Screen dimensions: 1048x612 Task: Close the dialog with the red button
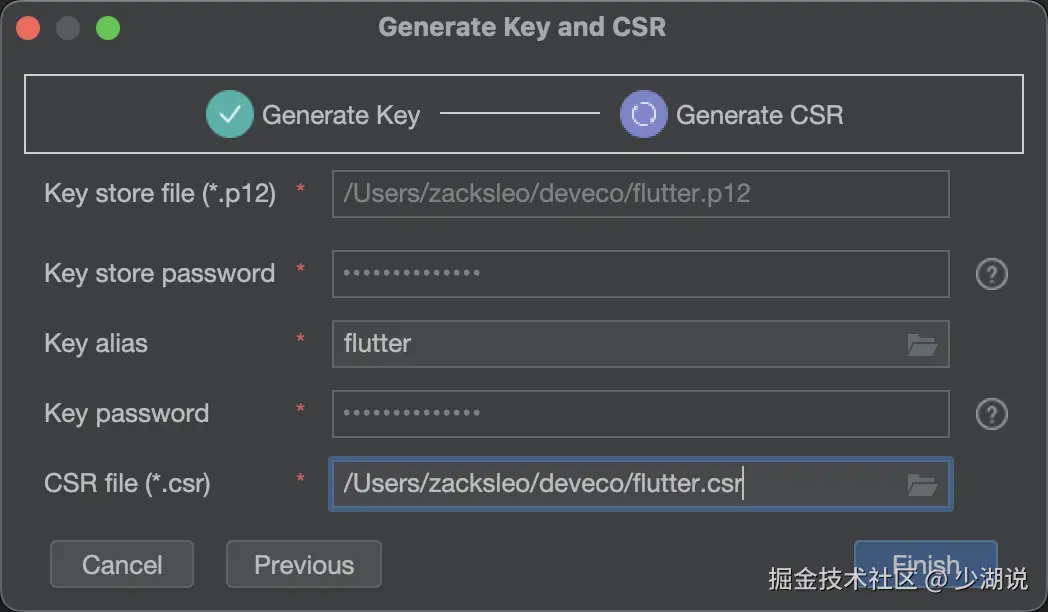coord(27,28)
